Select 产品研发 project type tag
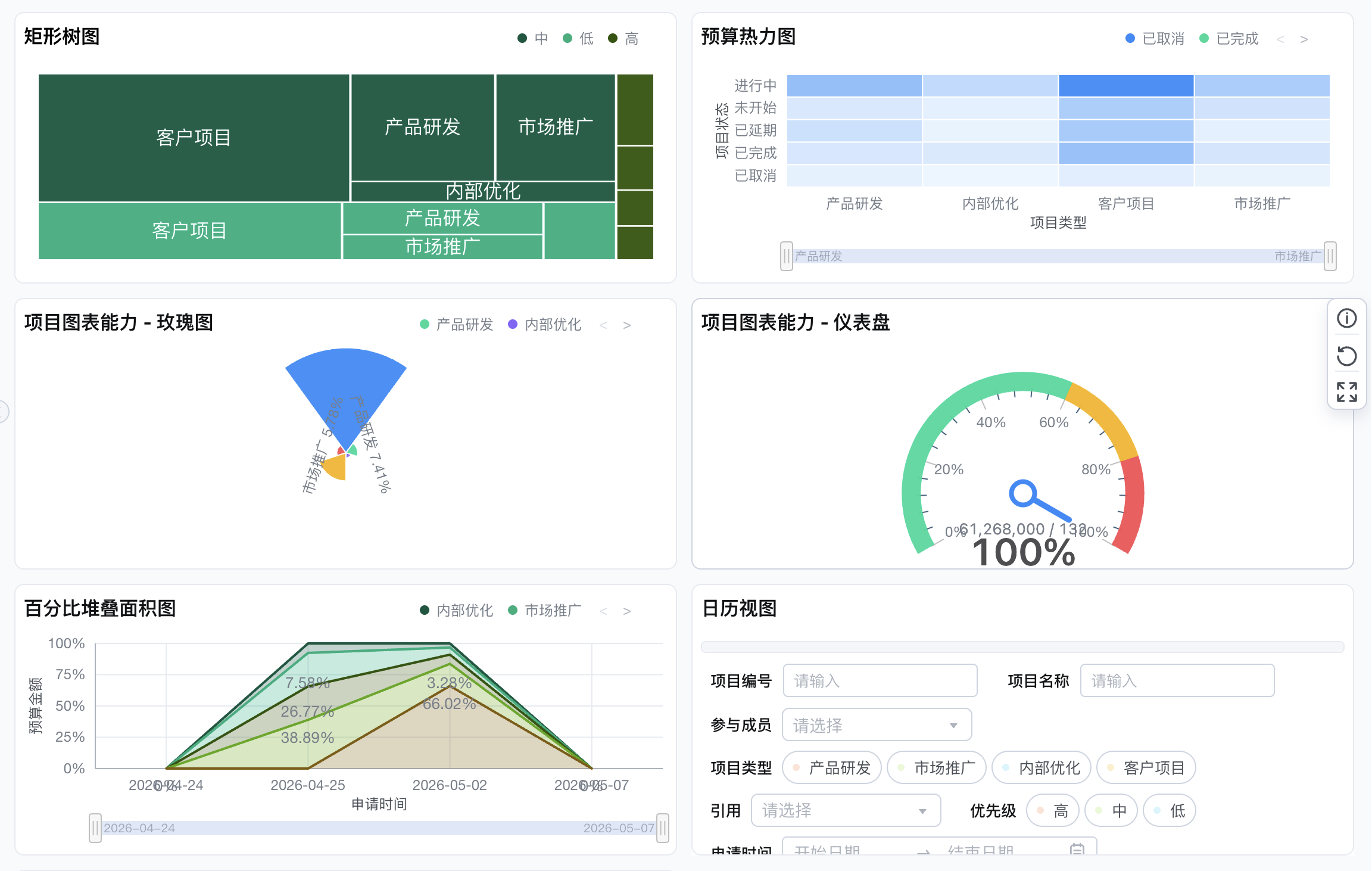This screenshot has height=871, width=1372. click(832, 768)
